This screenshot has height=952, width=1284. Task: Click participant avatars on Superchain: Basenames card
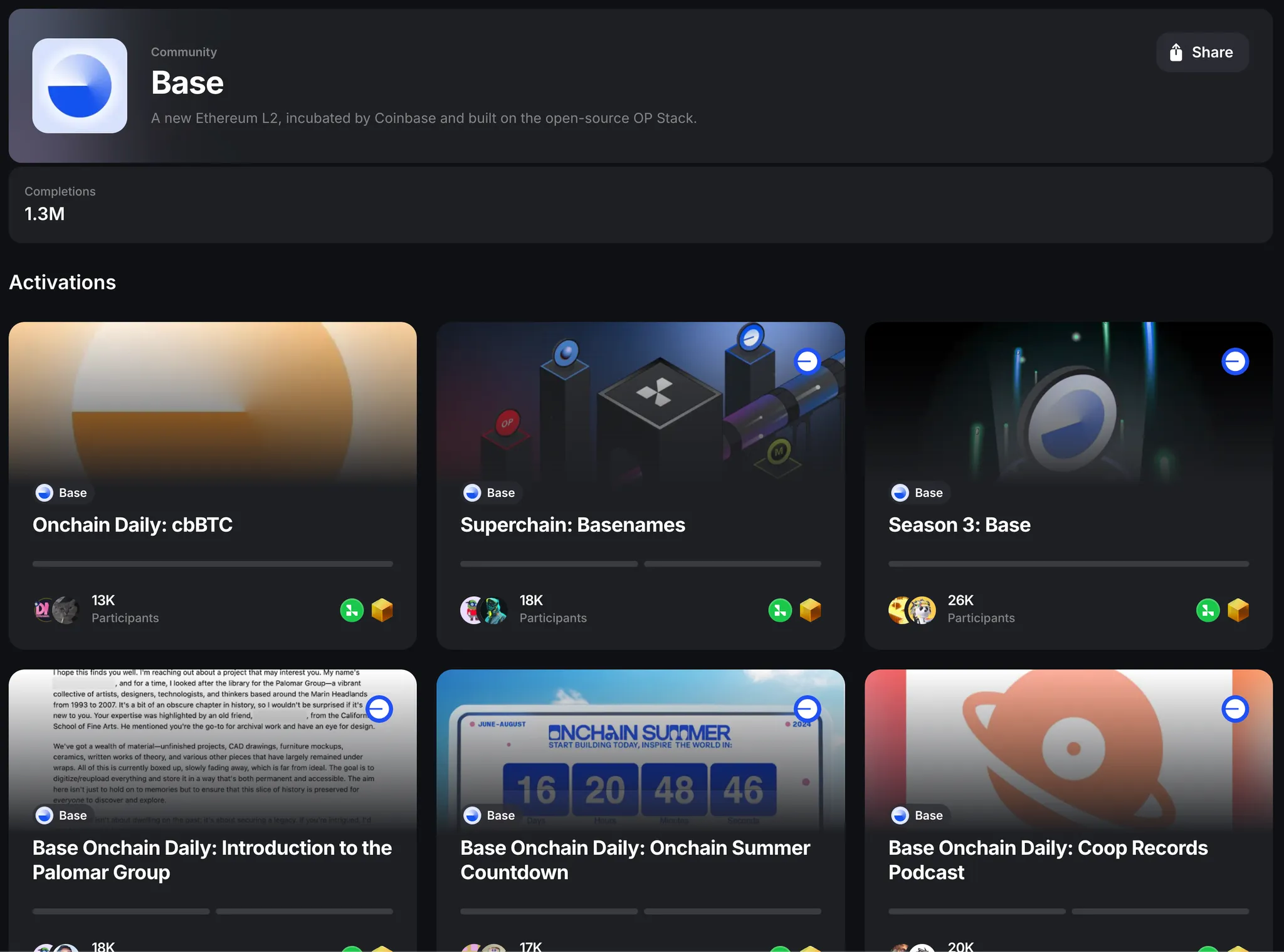click(484, 610)
